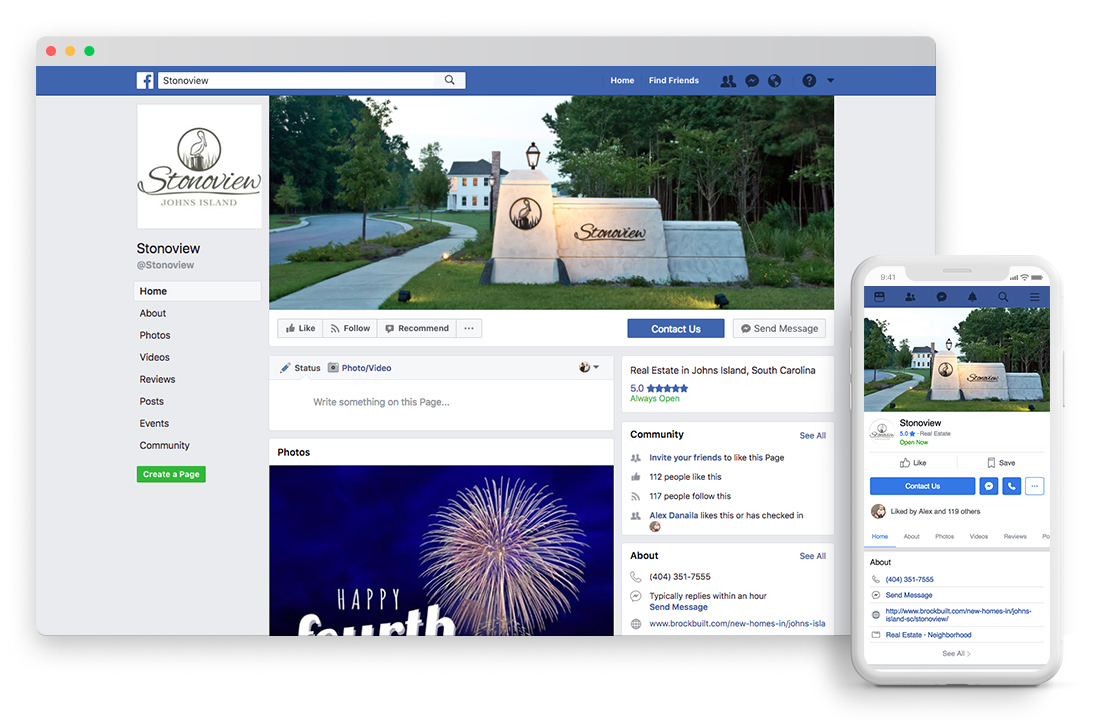The height and width of the screenshot is (720, 1100).
Task: Open Reviews in page sidebar
Action: pos(157,379)
